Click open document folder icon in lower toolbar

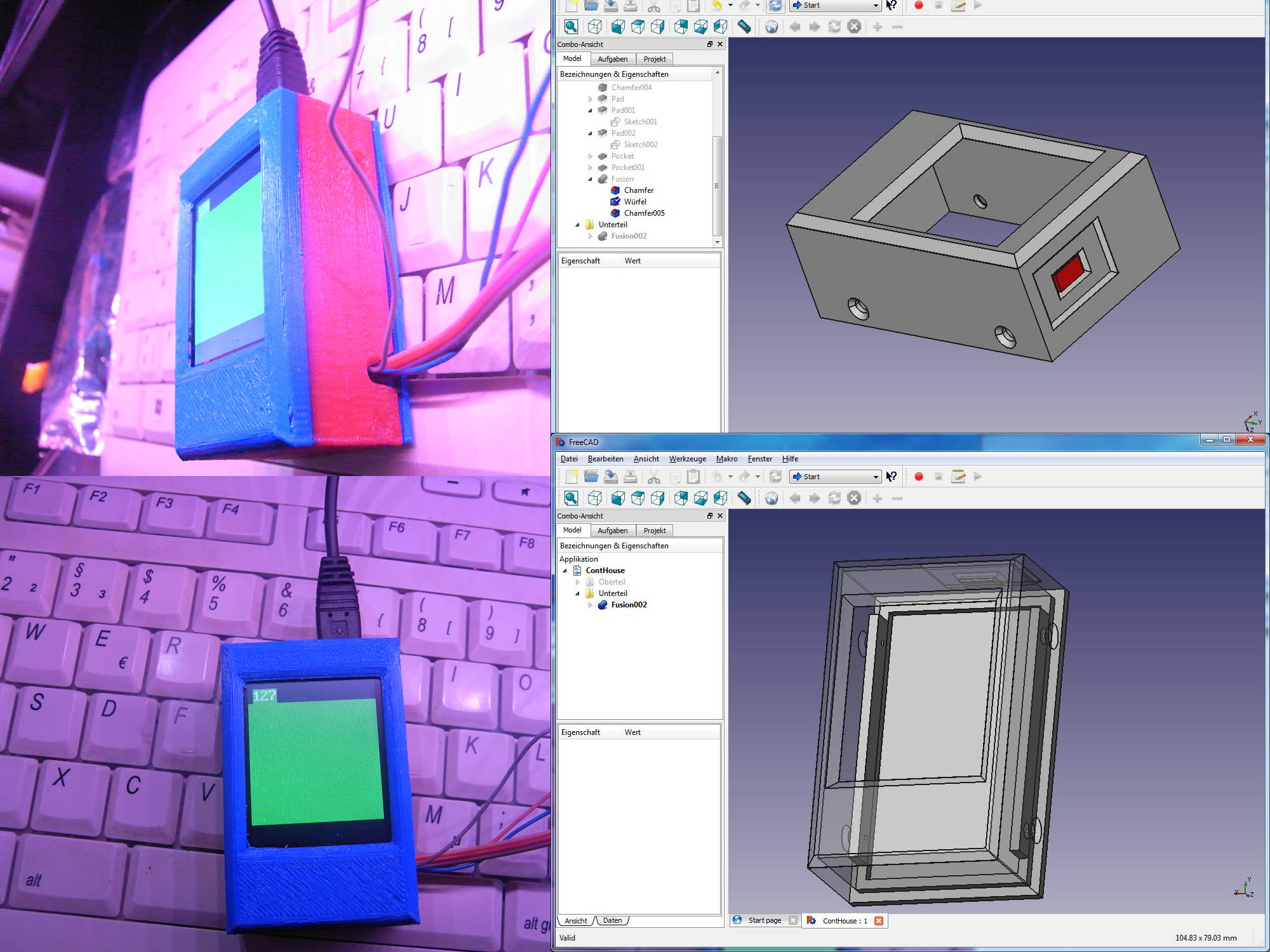[x=591, y=477]
